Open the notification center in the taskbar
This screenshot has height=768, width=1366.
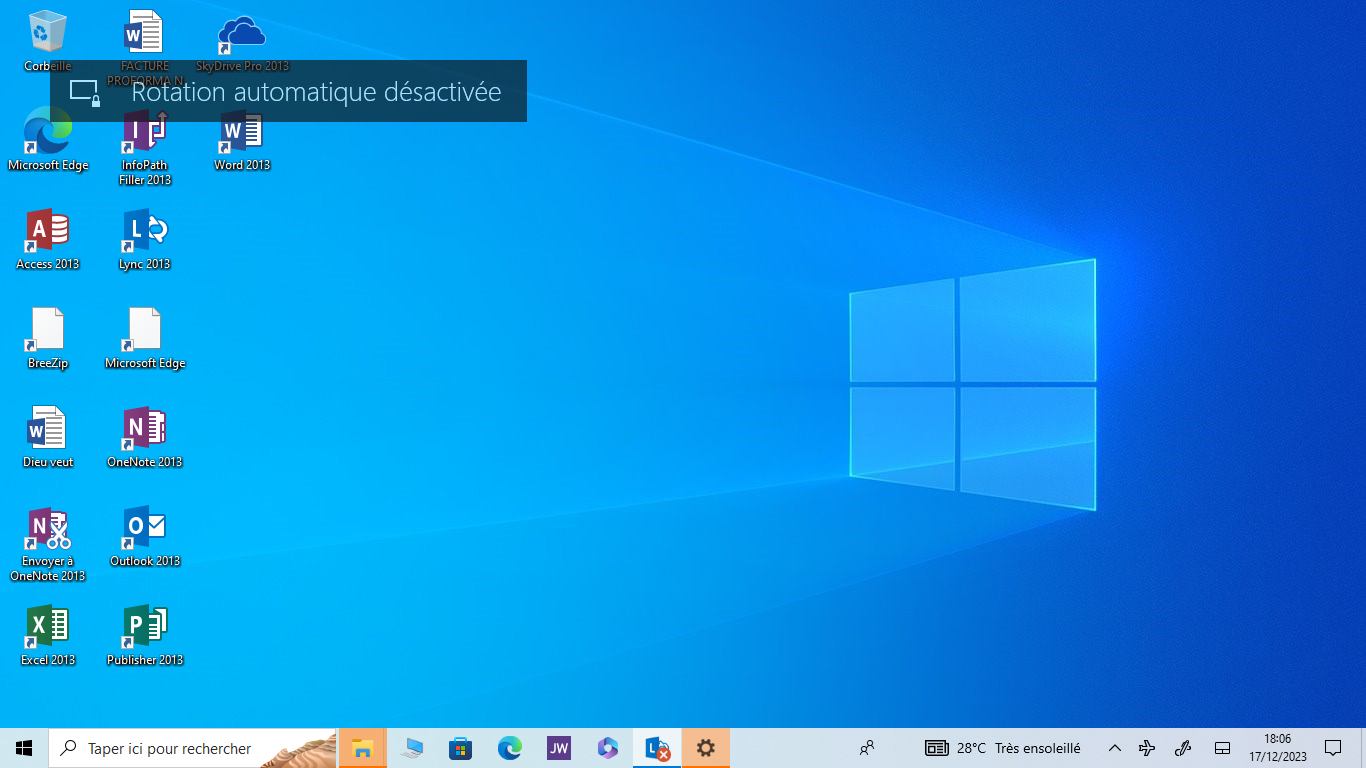[x=1332, y=748]
